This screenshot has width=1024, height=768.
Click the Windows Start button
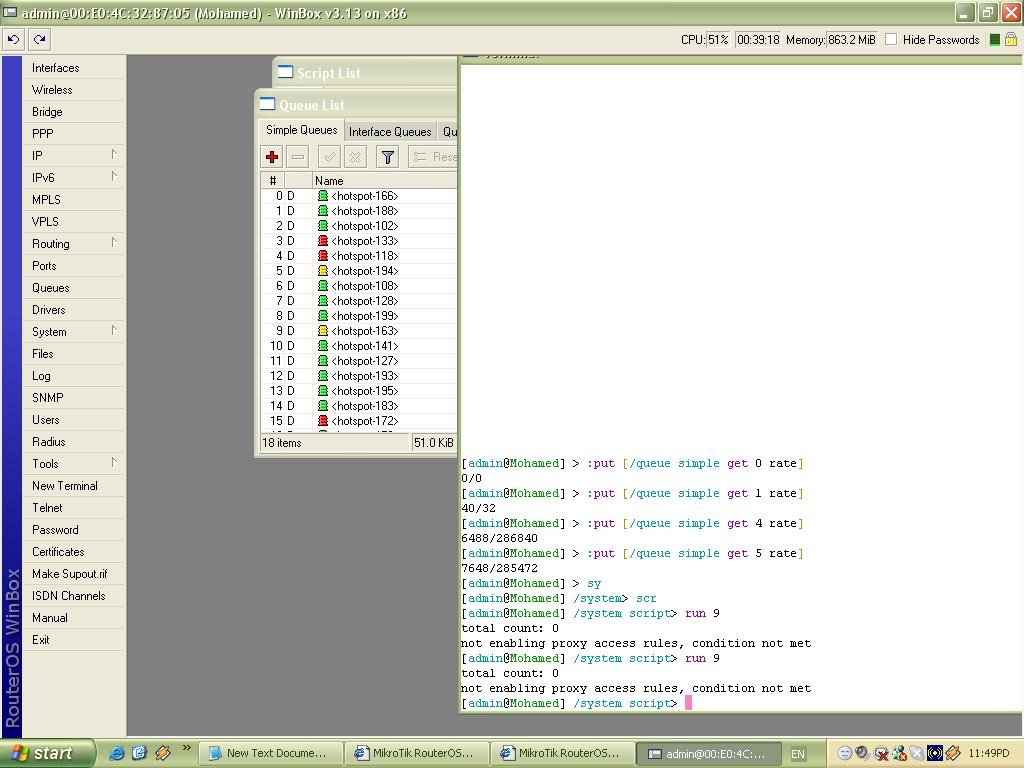click(x=47, y=753)
